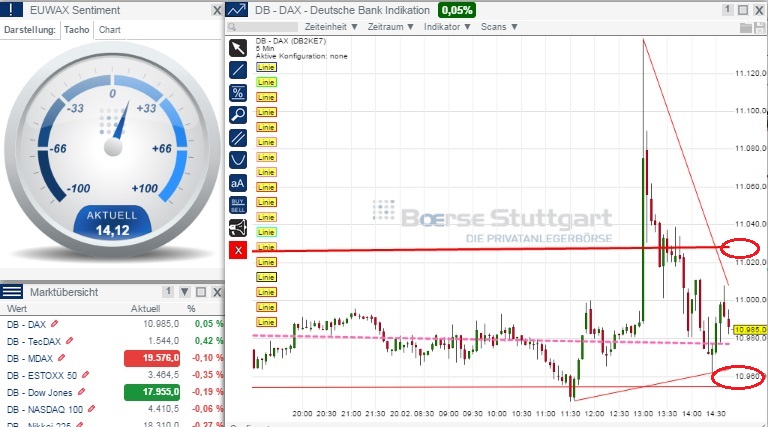Click the megaphone alert tool
The image size is (768, 427).
[x=238, y=228]
